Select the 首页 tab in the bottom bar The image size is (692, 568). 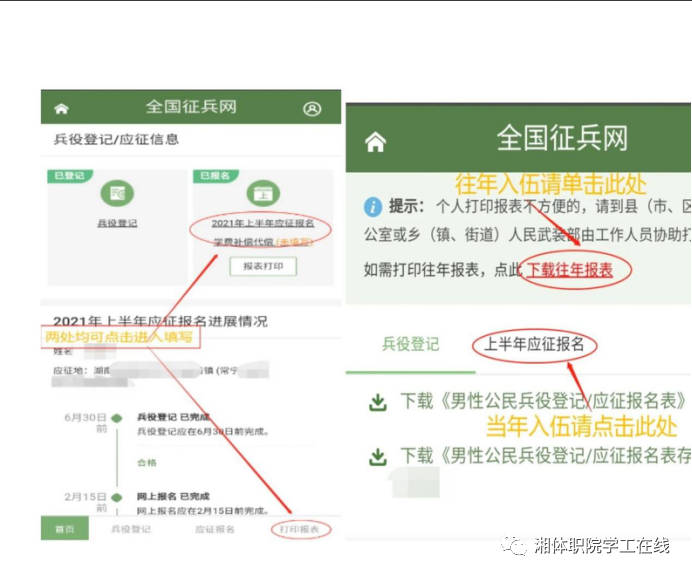[x=64, y=529]
